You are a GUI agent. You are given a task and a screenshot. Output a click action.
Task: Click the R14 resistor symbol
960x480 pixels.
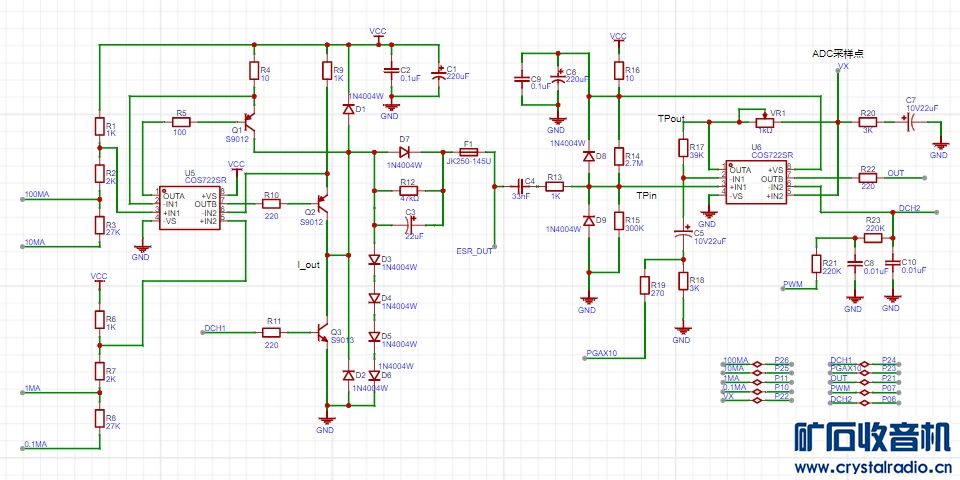click(x=619, y=156)
